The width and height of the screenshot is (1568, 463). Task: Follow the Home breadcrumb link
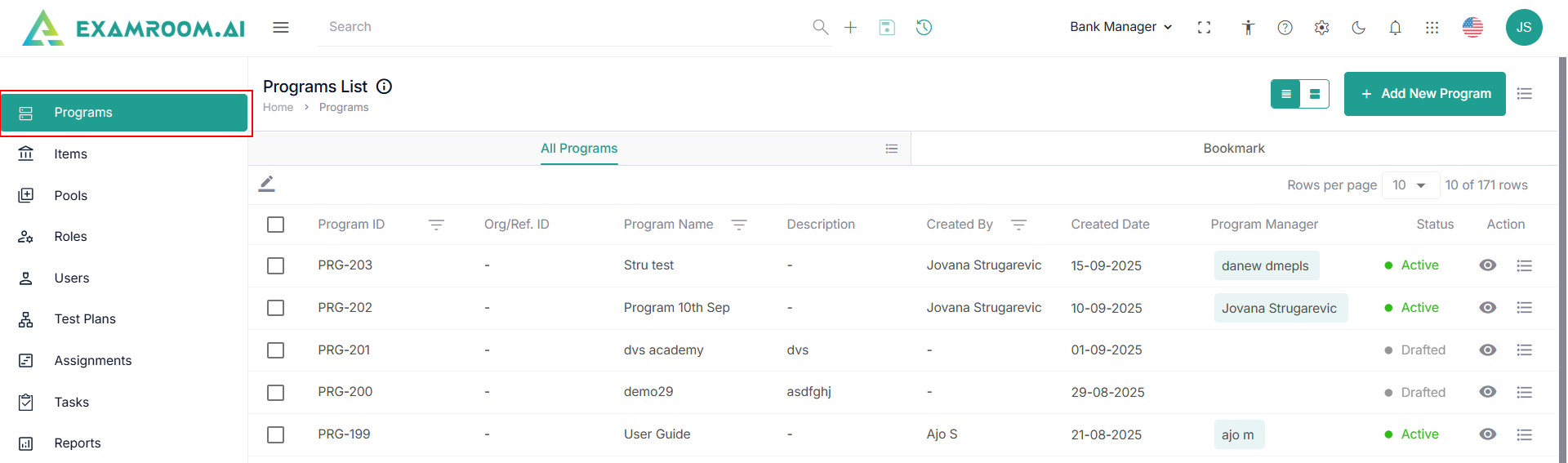click(278, 108)
